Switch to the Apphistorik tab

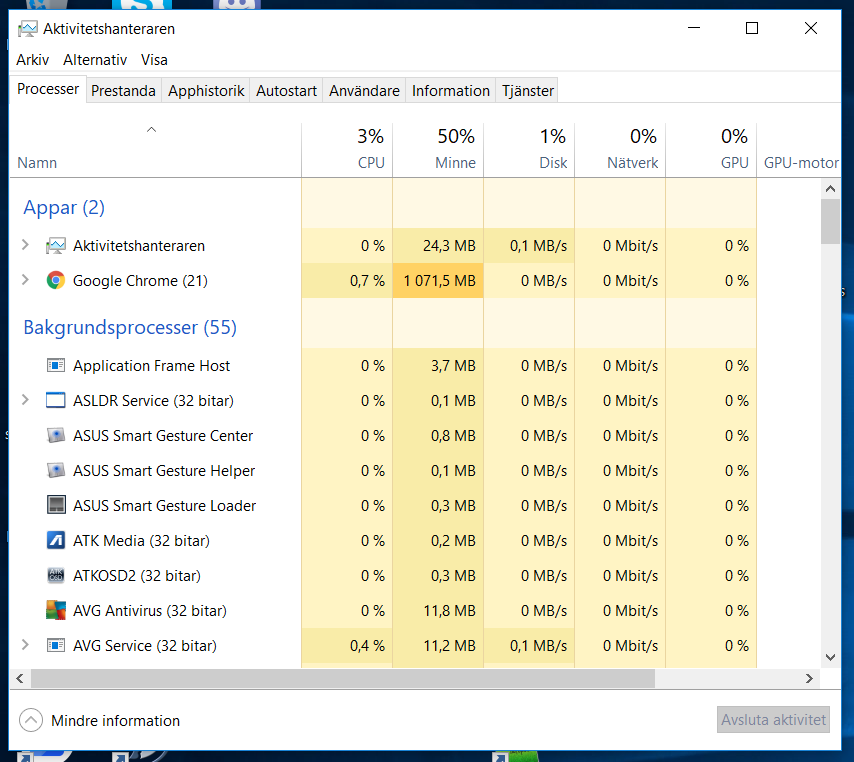[x=206, y=90]
